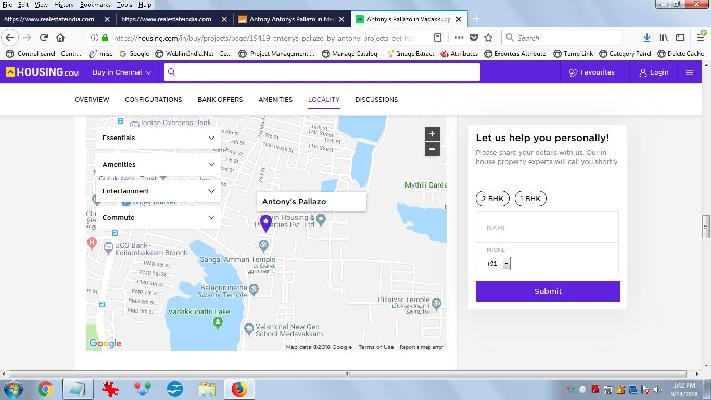Click the browser URL address bar
Screen dimensions: 711x400
(x=263, y=38)
